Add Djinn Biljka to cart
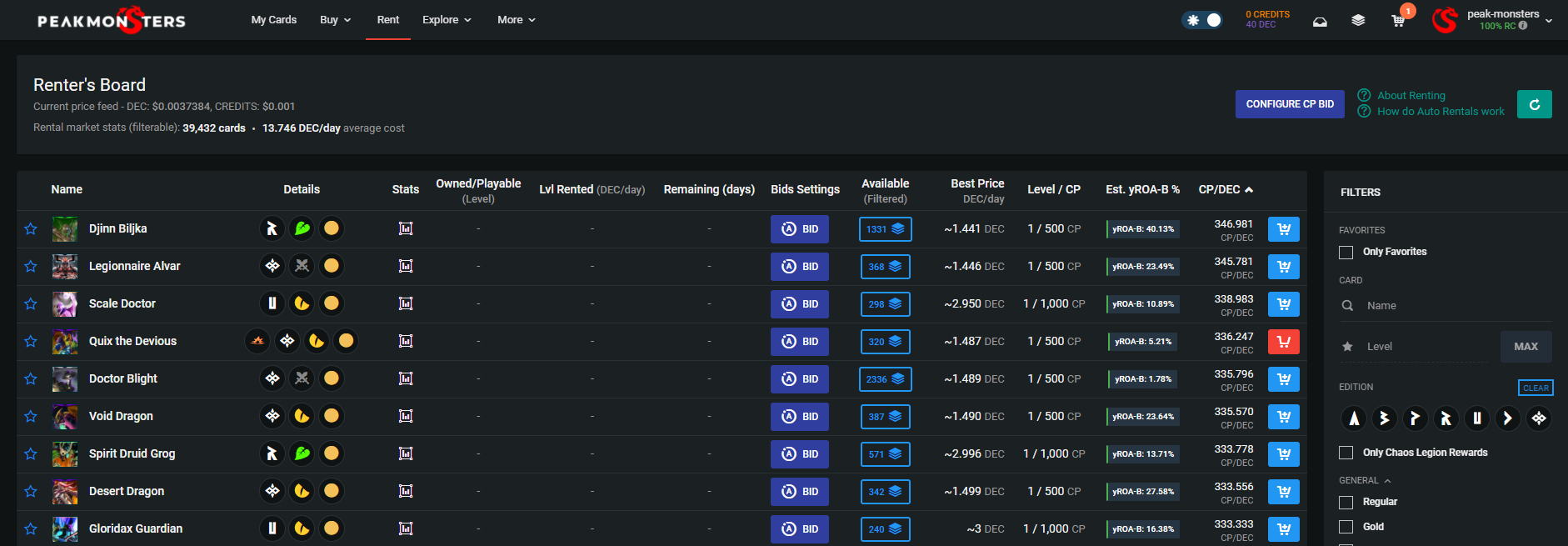 [1284, 229]
